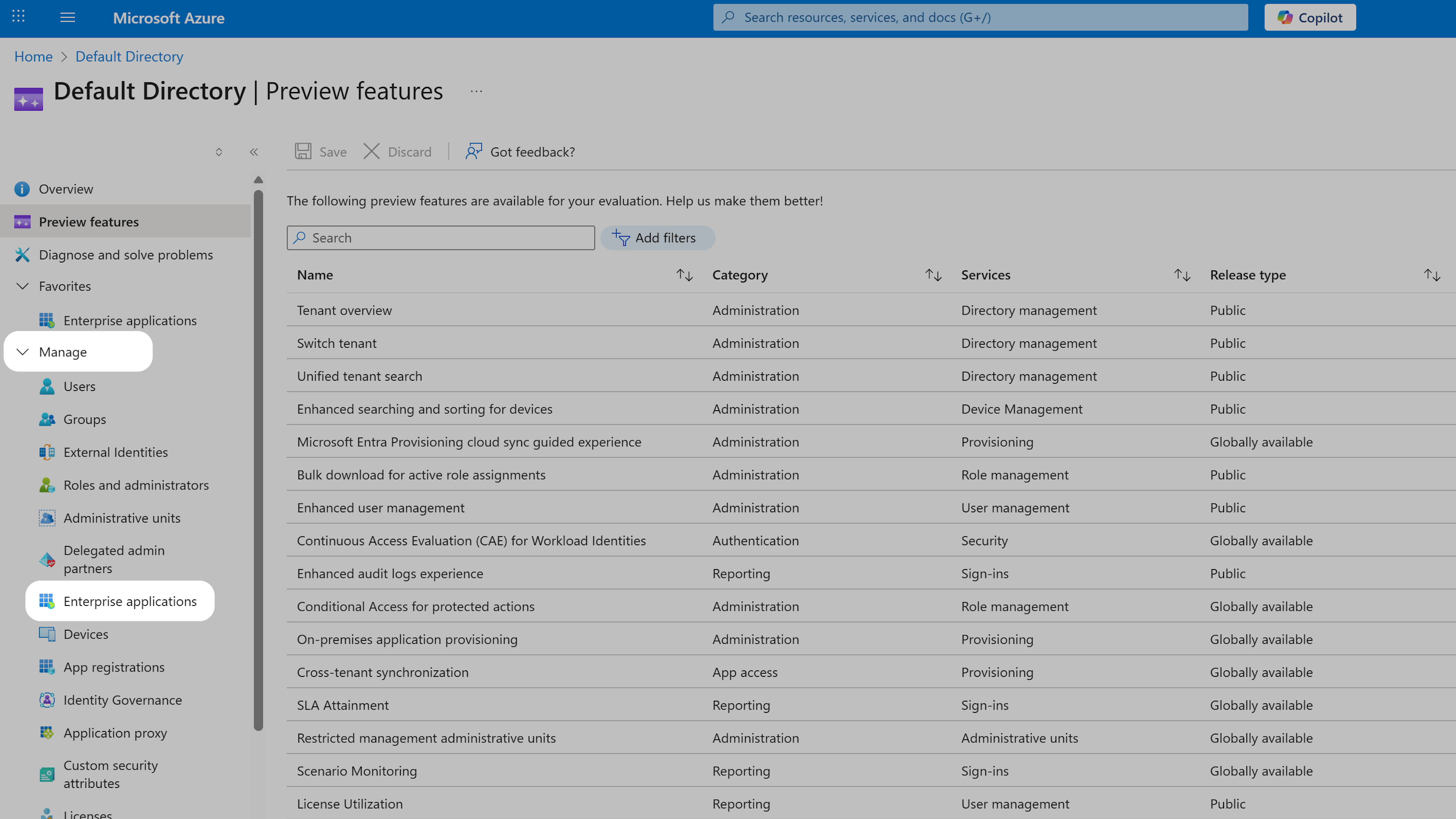1456x819 pixels.
Task: Click the Delegated admin partners icon
Action: tap(47, 560)
